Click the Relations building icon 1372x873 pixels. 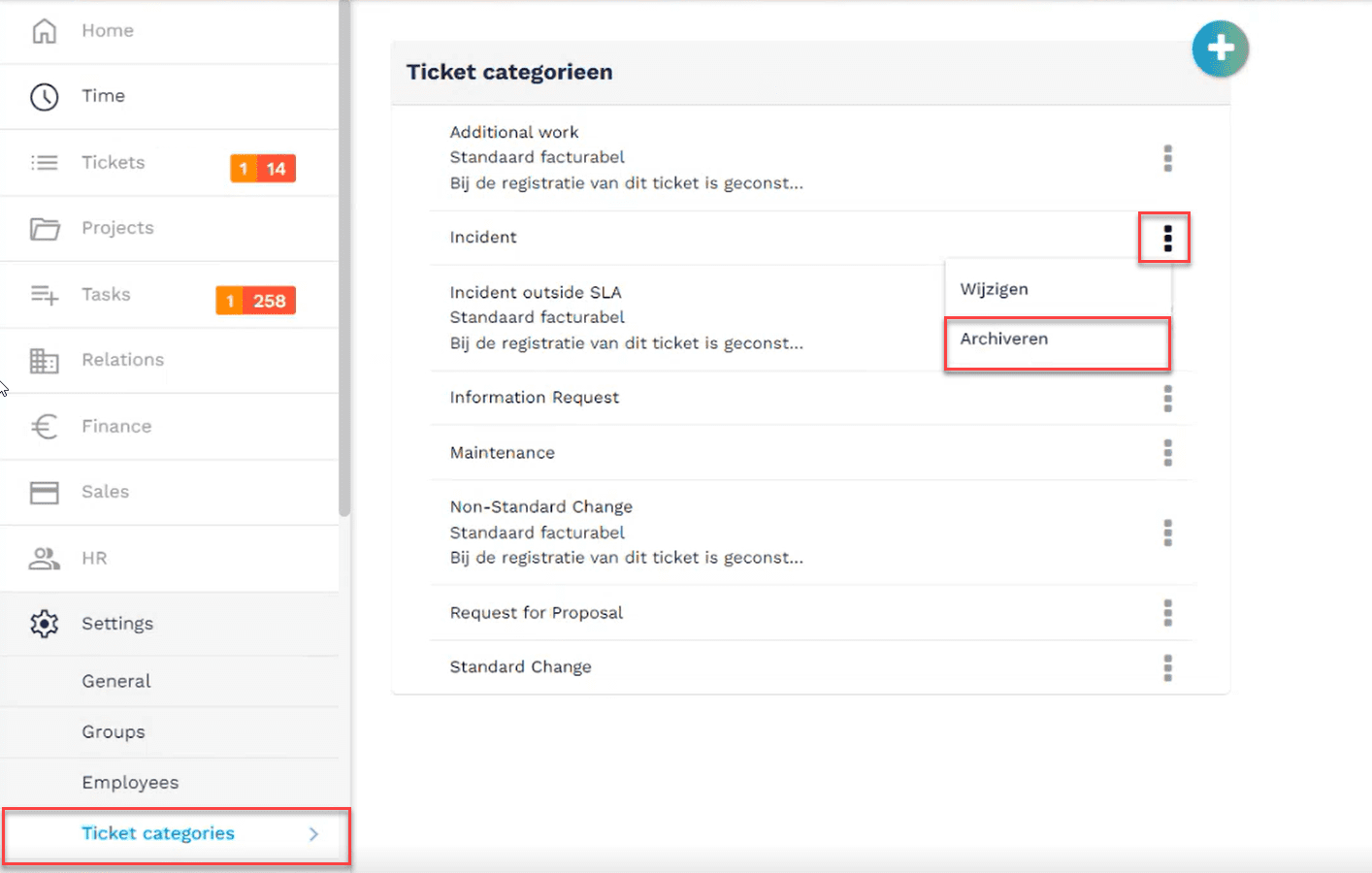pos(44,361)
